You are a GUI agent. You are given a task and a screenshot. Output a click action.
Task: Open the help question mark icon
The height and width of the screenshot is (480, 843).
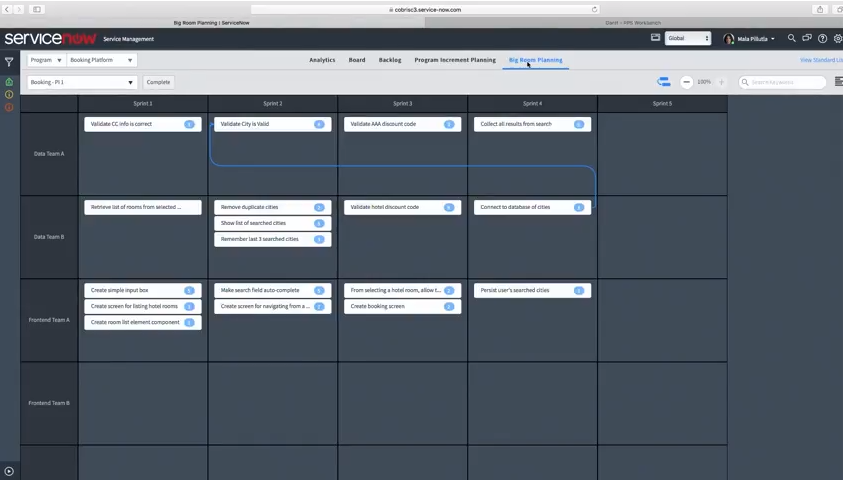pyautogui.click(x=823, y=38)
